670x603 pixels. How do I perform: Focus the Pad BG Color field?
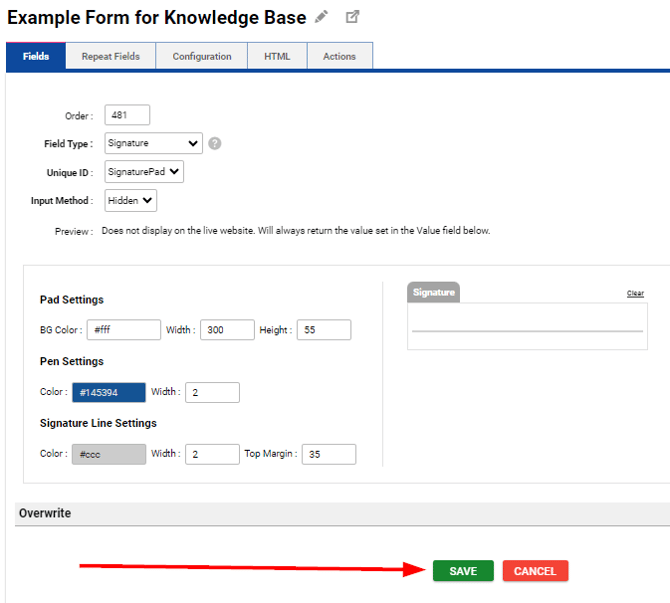(x=124, y=330)
